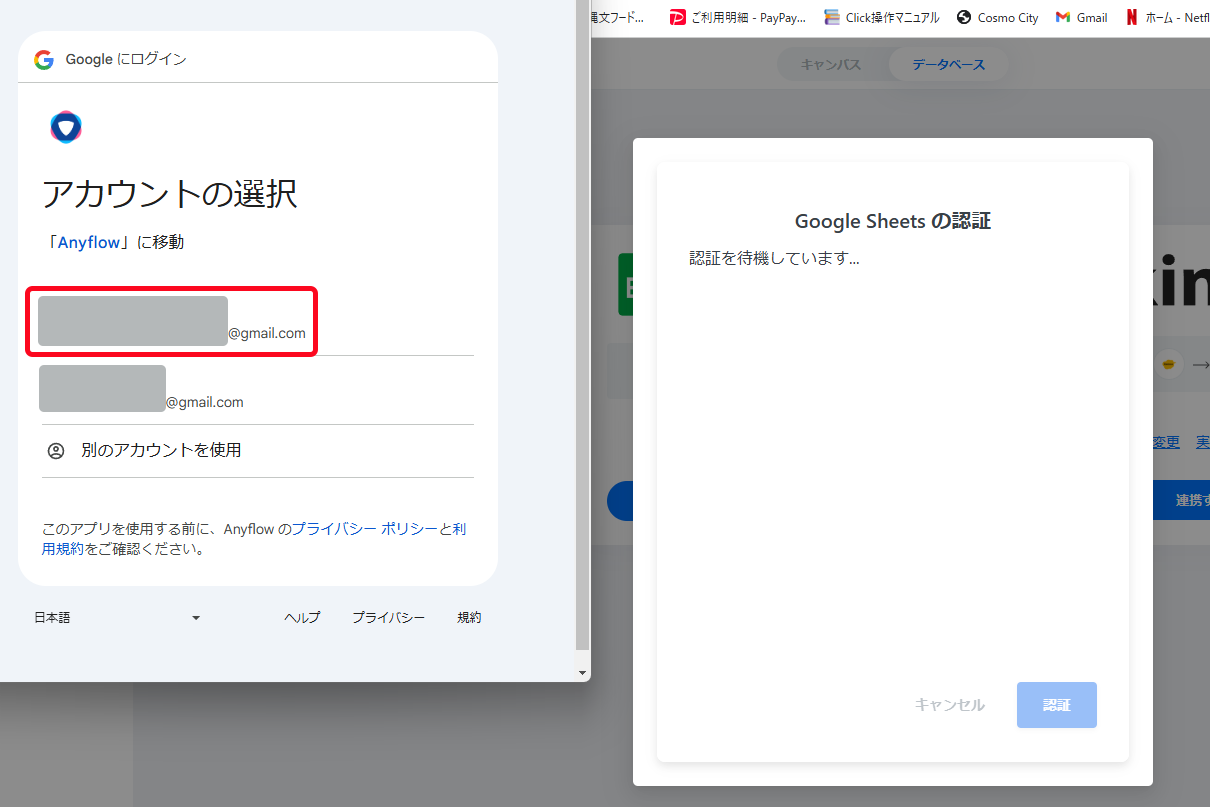This screenshot has height=807, width=1219.
Task: Open the ご利用明細 - PayPay bookmark
Action: 738,17
